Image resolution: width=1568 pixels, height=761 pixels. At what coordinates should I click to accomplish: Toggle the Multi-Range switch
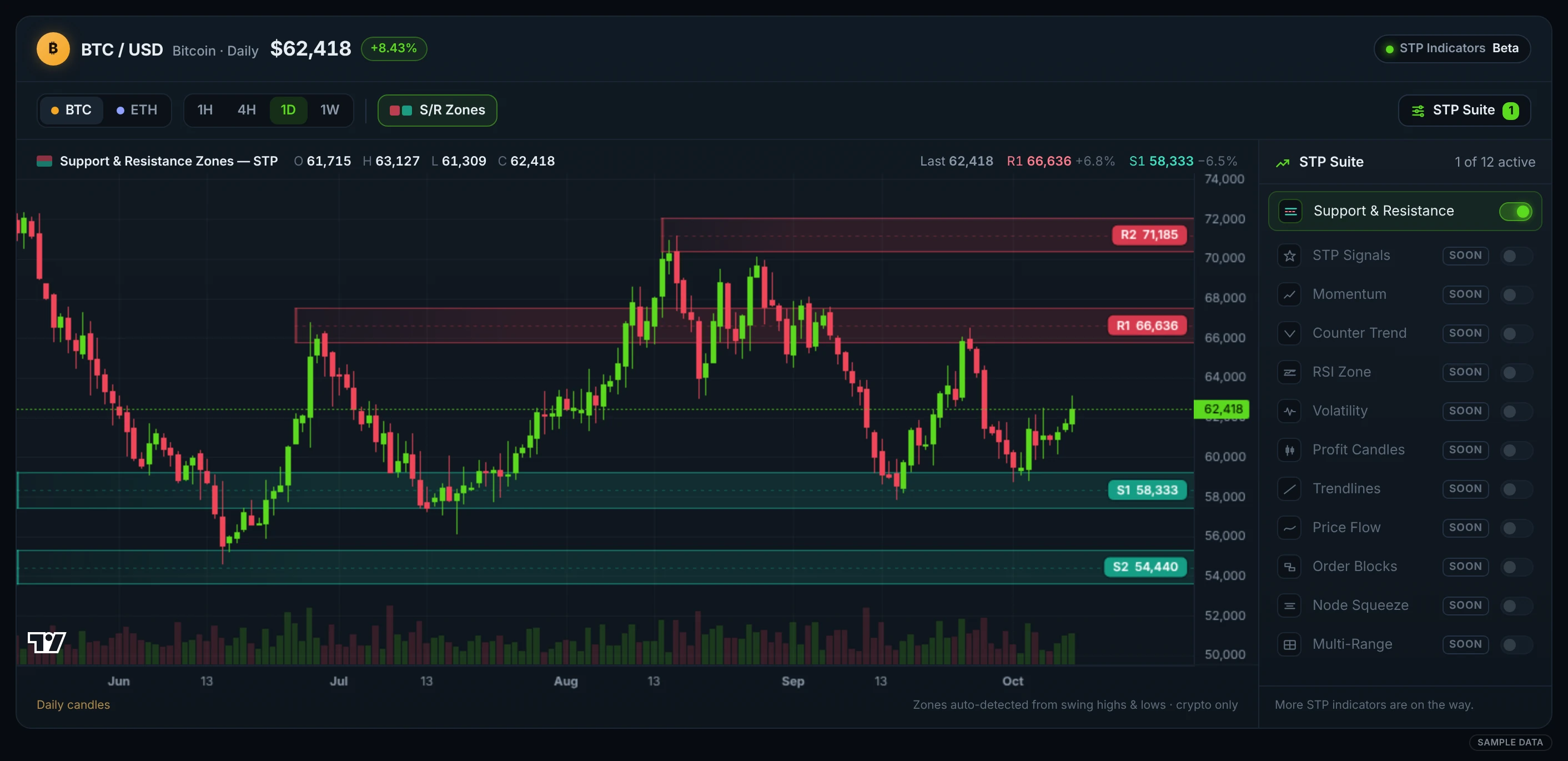[1516, 645]
